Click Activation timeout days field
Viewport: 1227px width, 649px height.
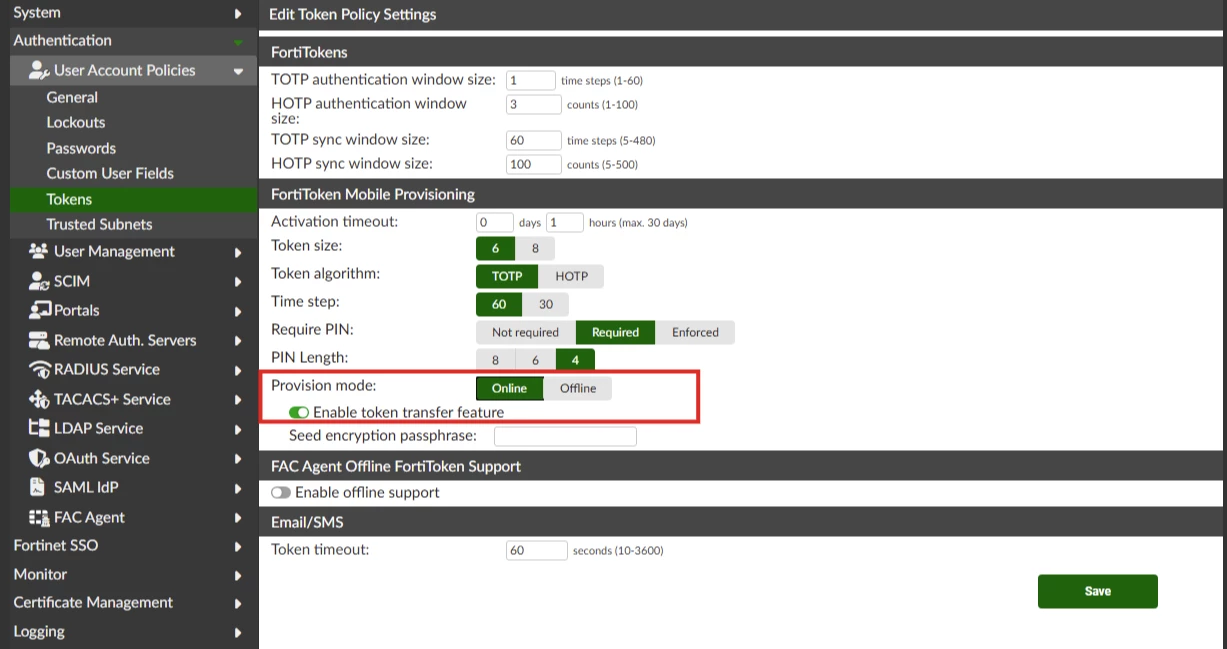(495, 222)
